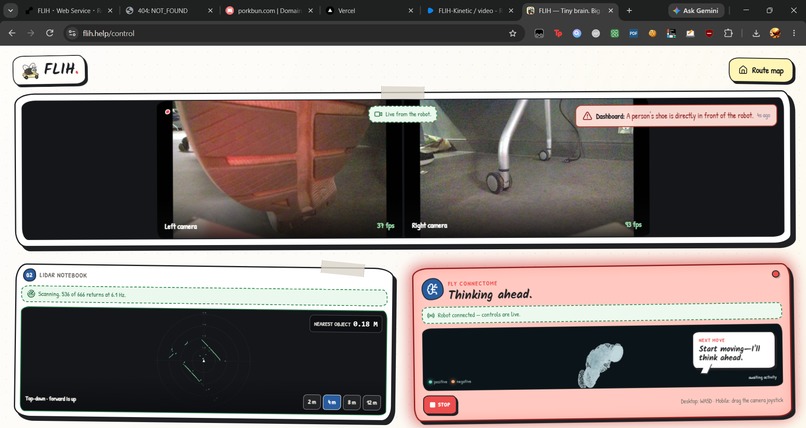This screenshot has height=428, width=806.
Task: Click the 02 Lidar Notebook badge
Action: (29, 275)
